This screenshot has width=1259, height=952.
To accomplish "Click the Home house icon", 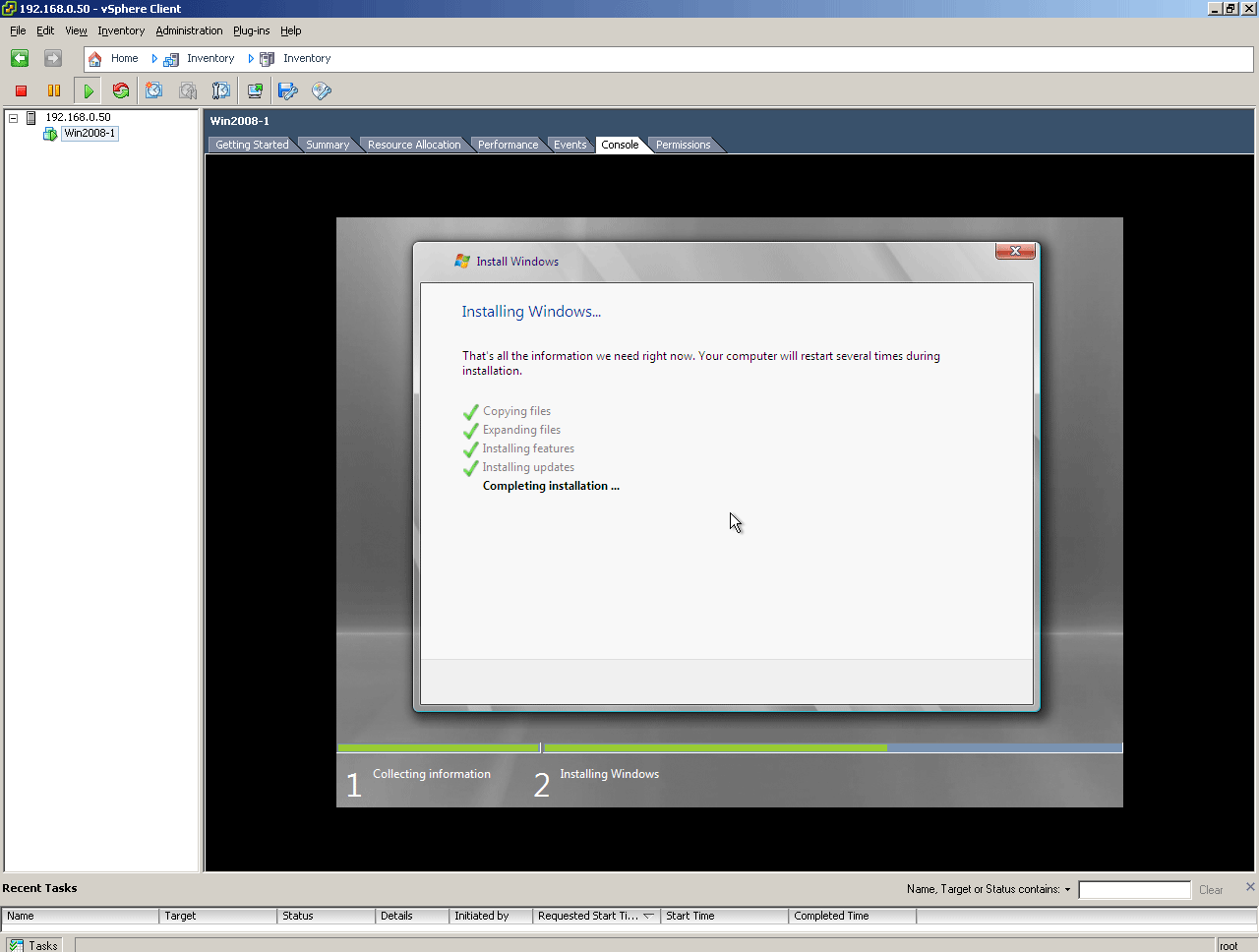I will click(x=95, y=59).
